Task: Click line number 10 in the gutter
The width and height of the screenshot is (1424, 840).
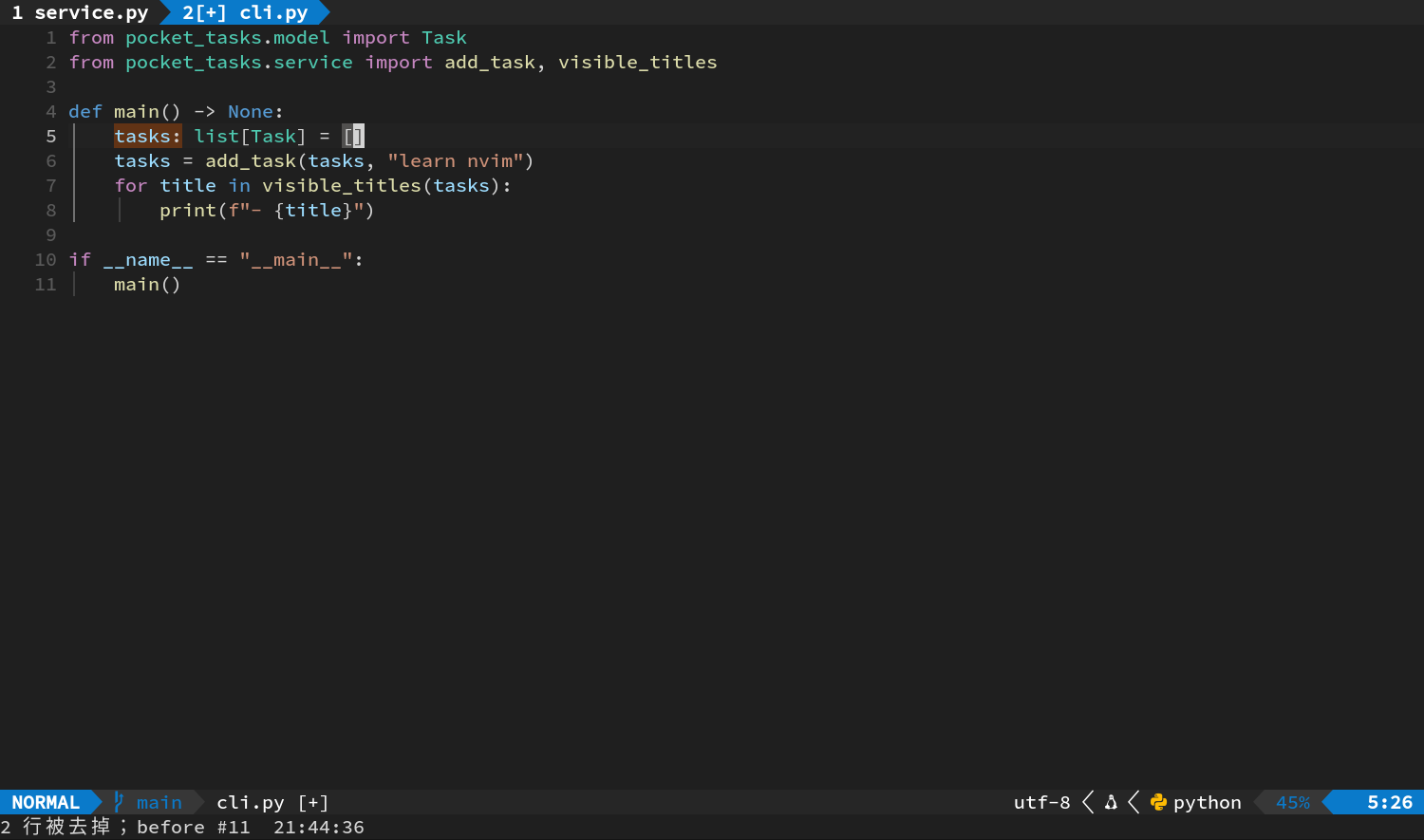Action: (x=46, y=259)
